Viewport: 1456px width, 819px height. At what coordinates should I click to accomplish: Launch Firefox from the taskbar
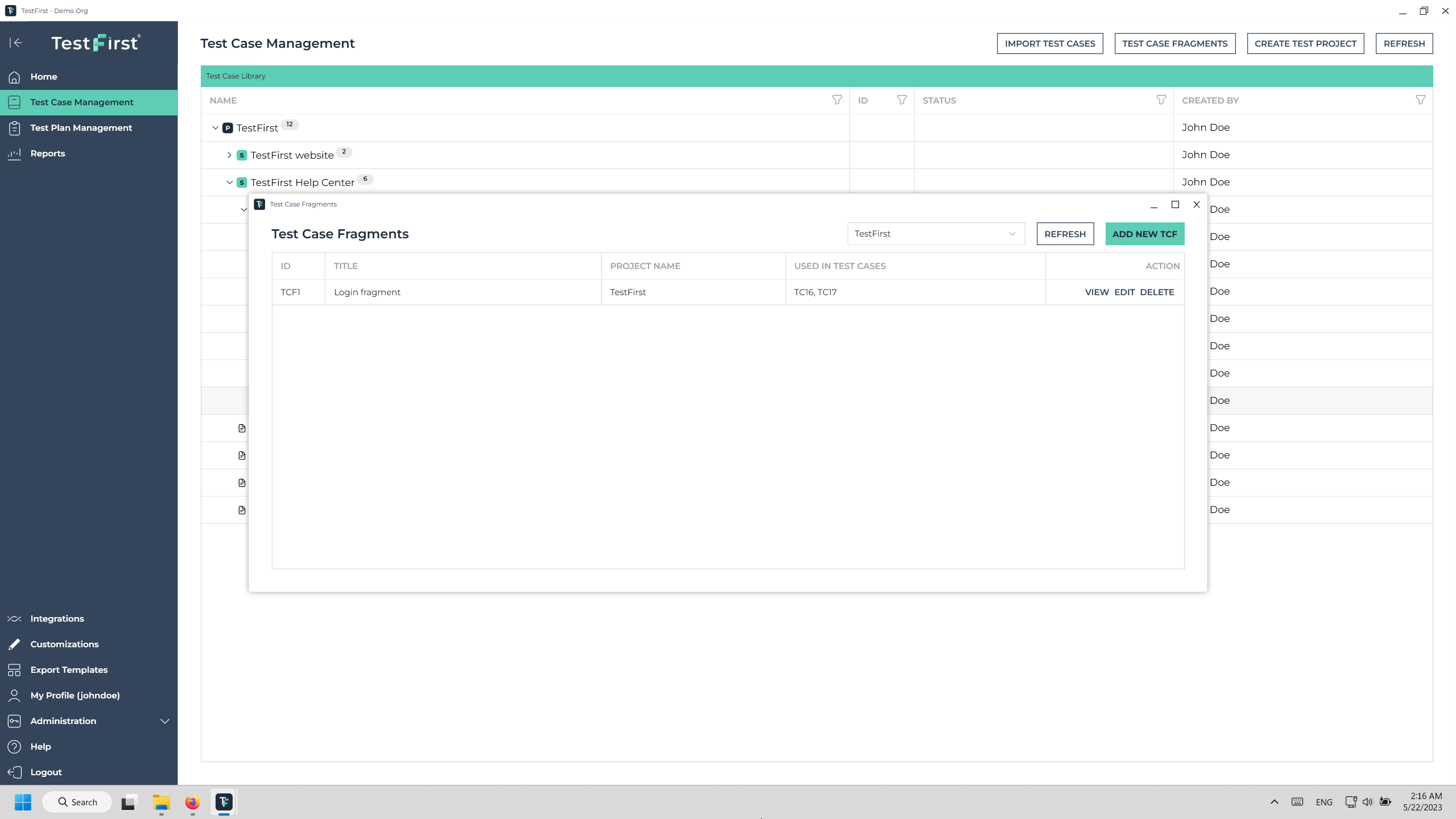[x=192, y=802]
